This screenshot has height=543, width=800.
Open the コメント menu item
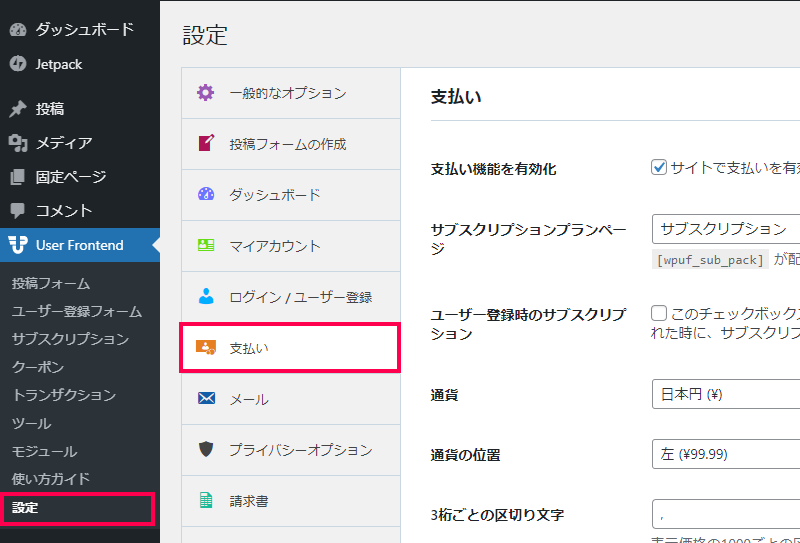[80, 211]
